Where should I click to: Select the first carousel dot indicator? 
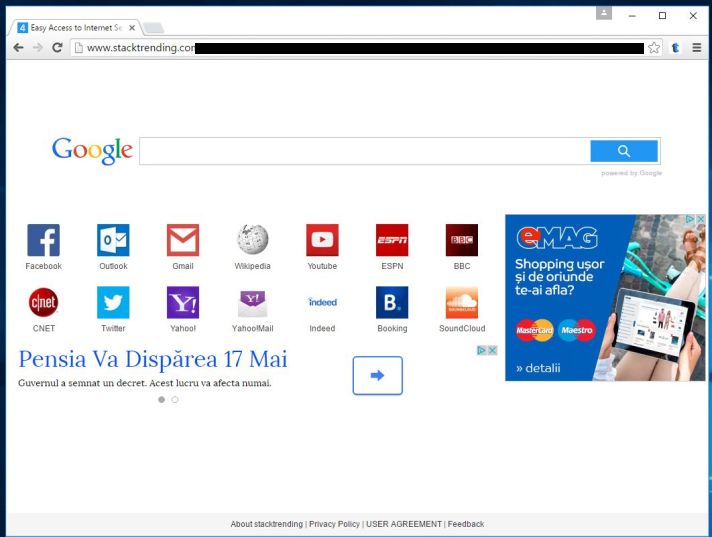[162, 399]
